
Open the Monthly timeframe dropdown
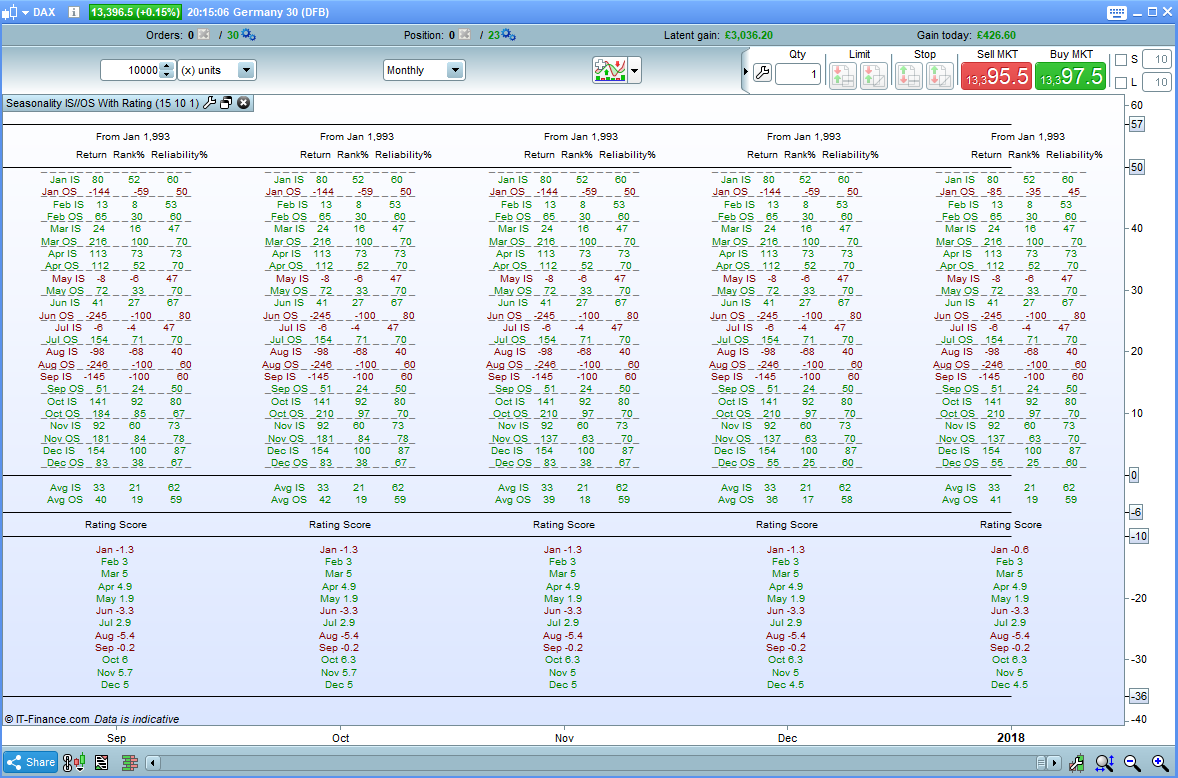pos(455,70)
